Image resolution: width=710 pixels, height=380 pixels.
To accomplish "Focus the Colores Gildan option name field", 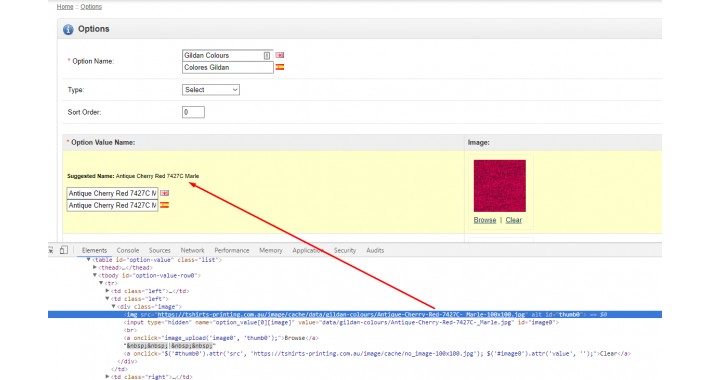I will (x=228, y=67).
